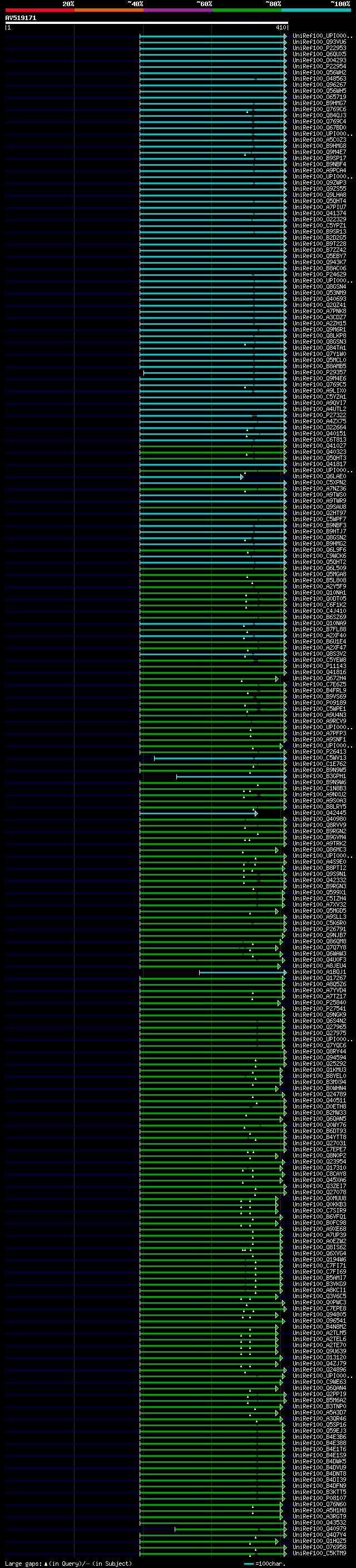The width and height of the screenshot is (356, 1568).
Task: Click the orange ~40% legend segment
Action: coord(109,10)
